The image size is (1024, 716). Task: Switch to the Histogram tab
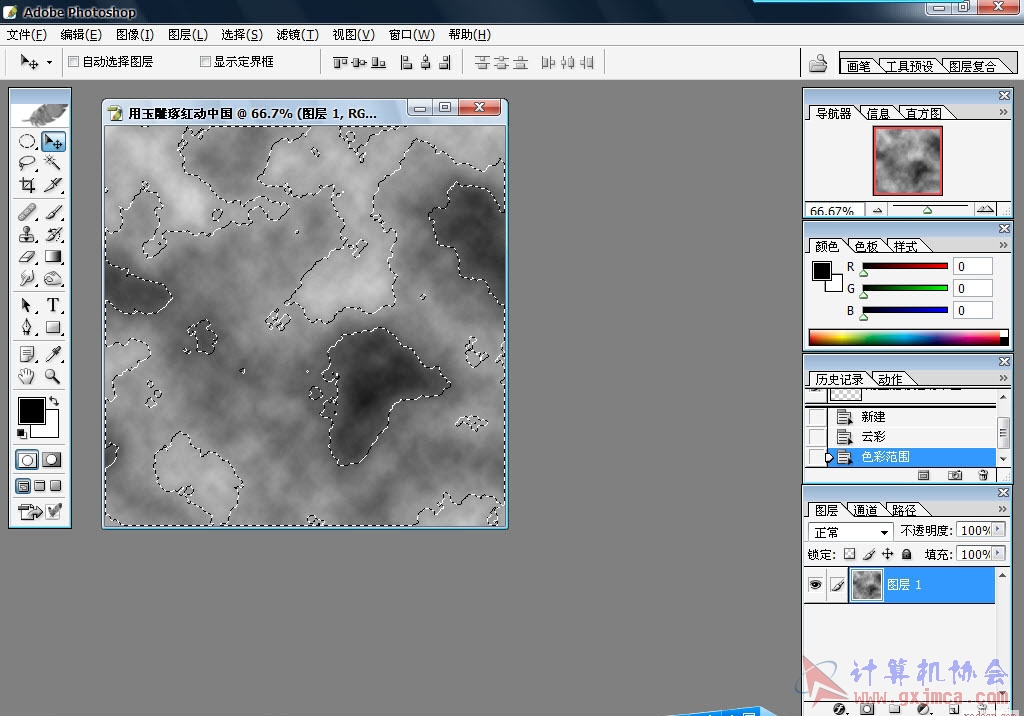click(x=923, y=113)
